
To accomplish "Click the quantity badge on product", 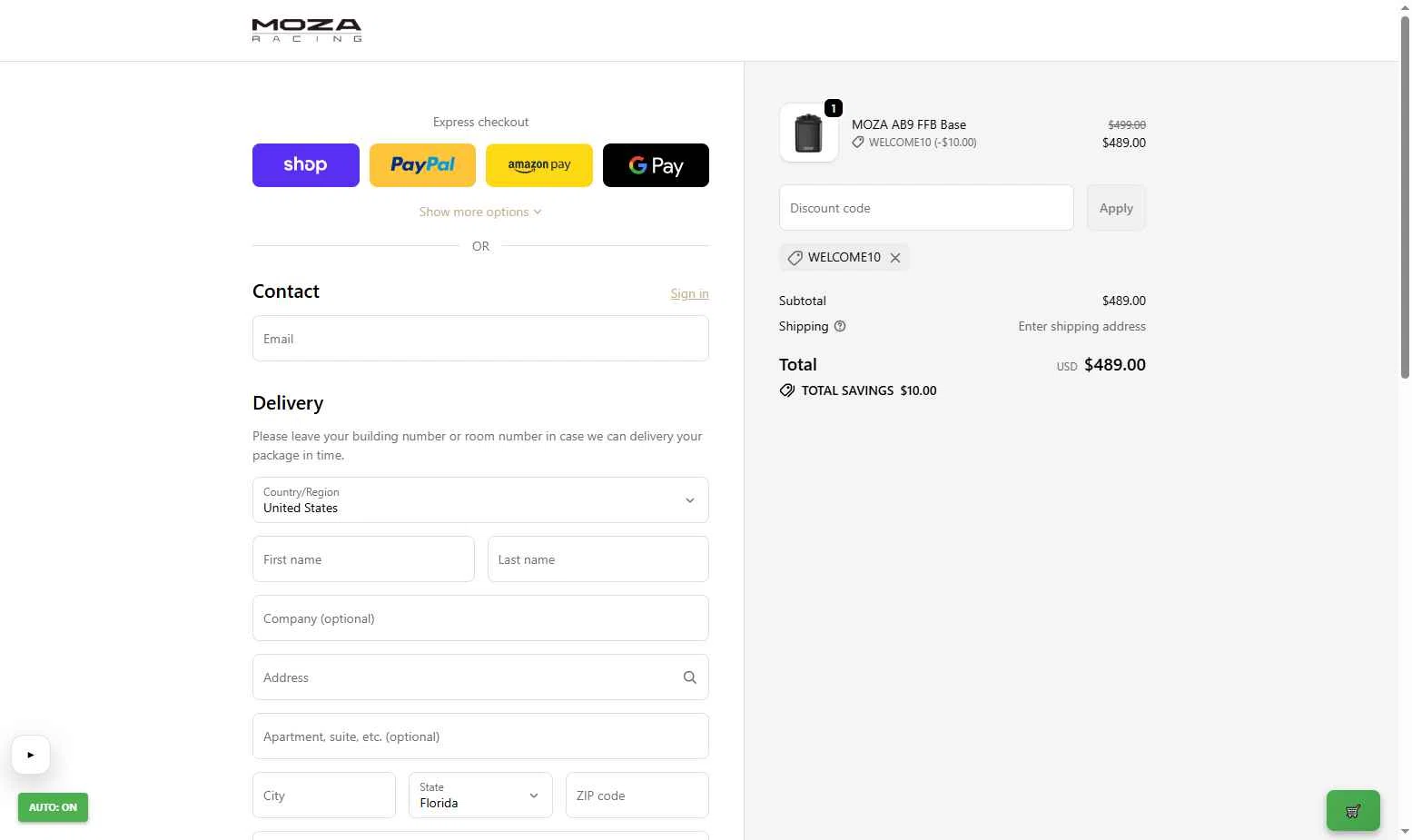I will (834, 108).
